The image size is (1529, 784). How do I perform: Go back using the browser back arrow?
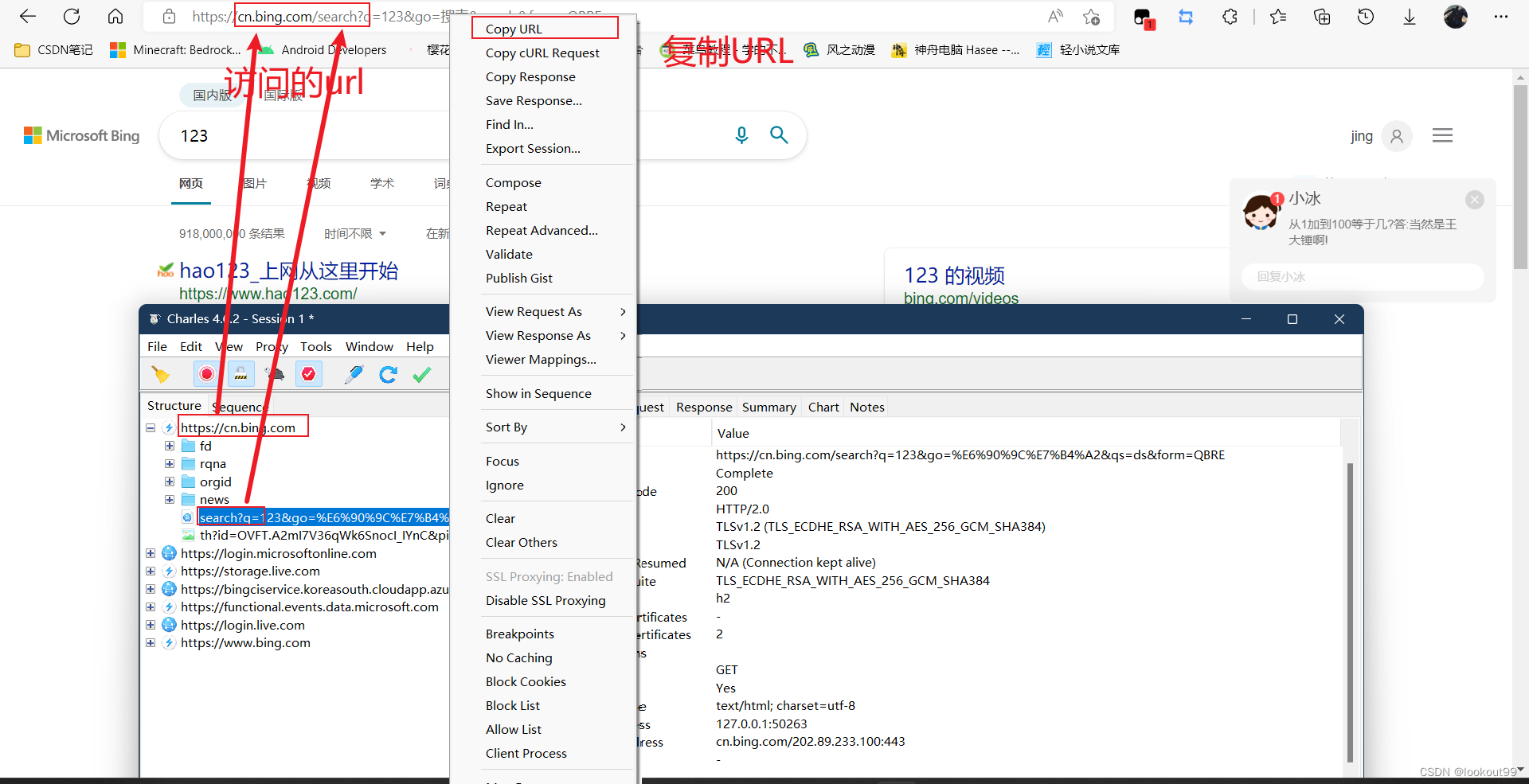28,16
